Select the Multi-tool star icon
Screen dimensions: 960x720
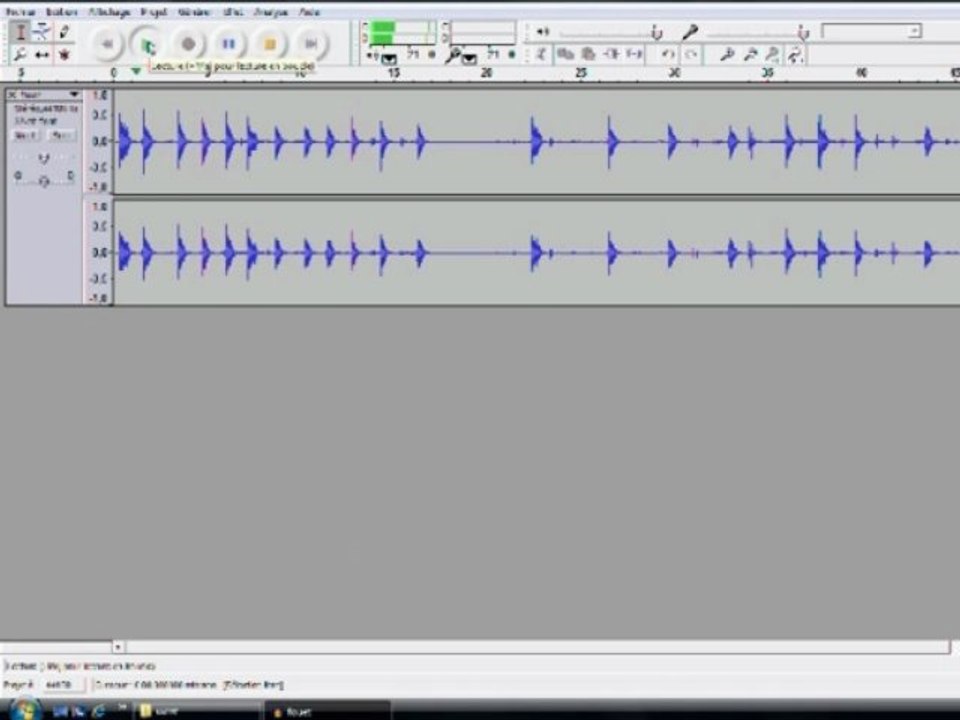click(64, 54)
